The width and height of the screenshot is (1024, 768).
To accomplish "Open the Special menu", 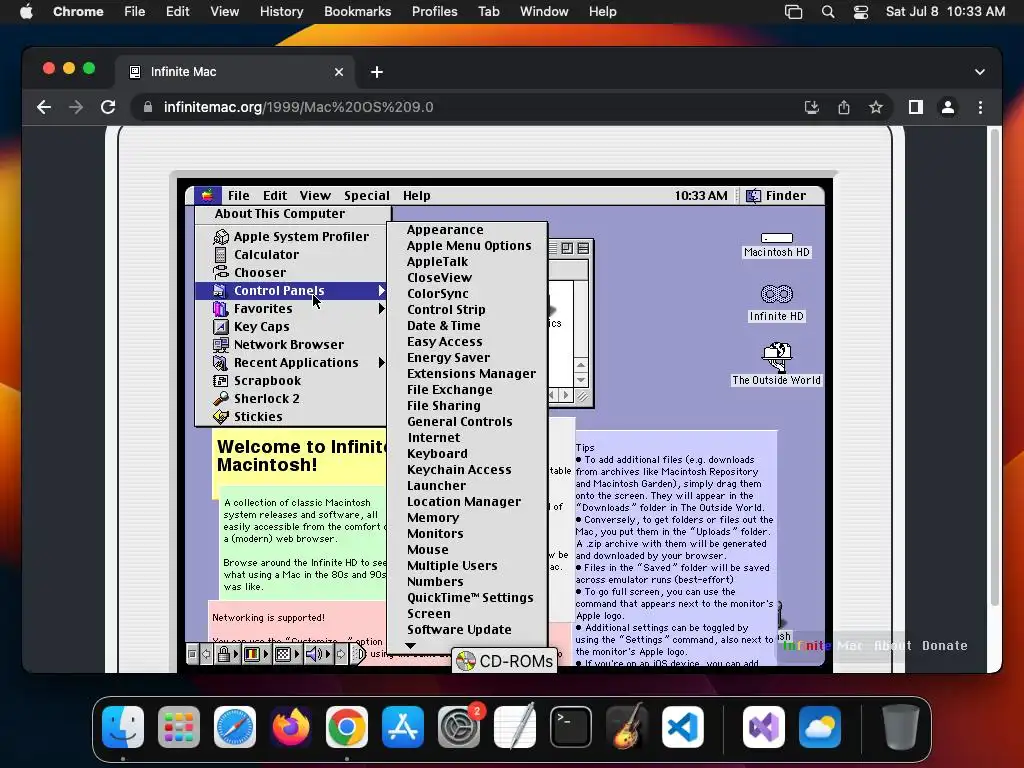I will click(x=366, y=195).
